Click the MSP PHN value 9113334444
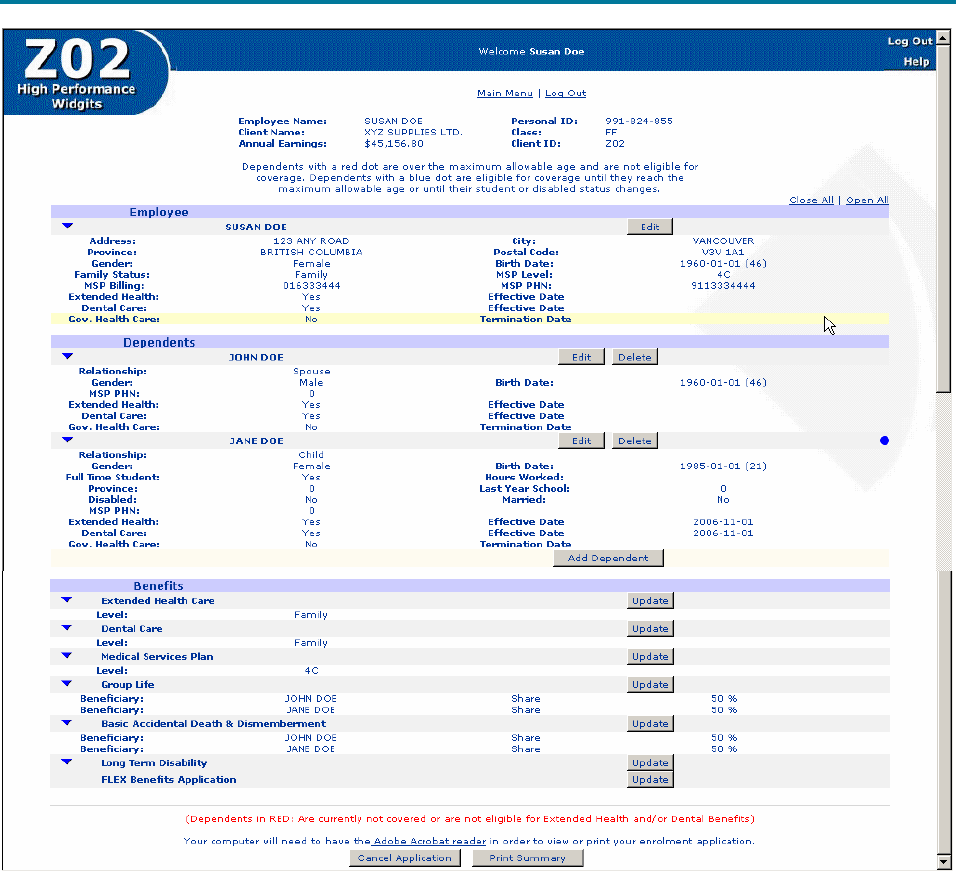Image resolution: width=956 pixels, height=871 pixels. [723, 285]
